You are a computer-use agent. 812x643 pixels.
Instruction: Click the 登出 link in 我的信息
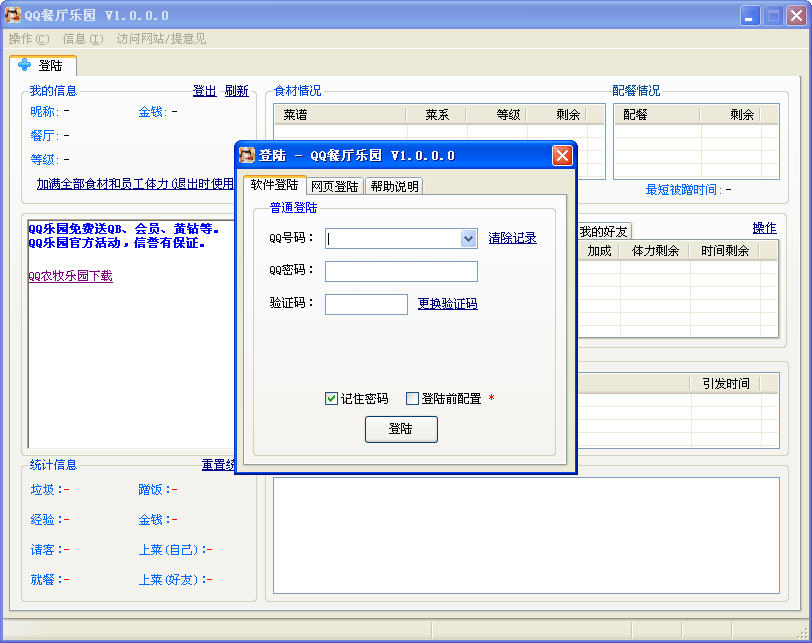(205, 91)
